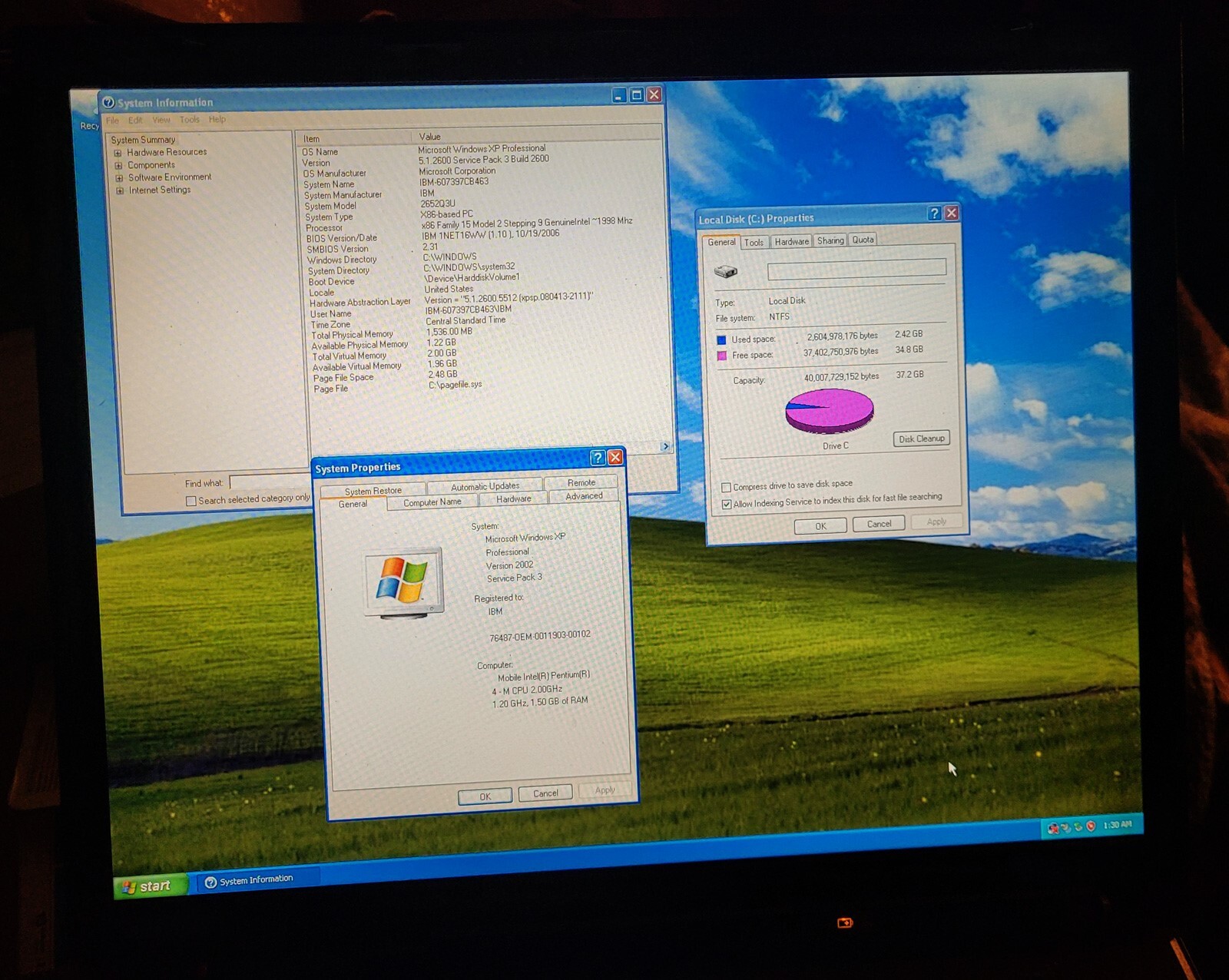
Task: Enable Compress drive to save disk space
Action: click(x=726, y=487)
